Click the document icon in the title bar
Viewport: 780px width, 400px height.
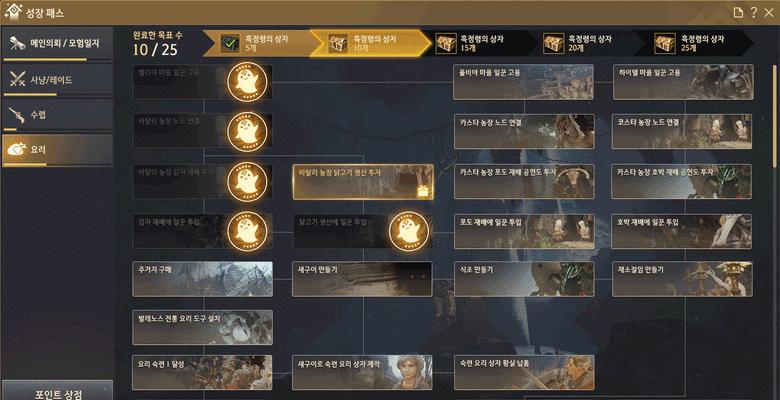(x=738, y=12)
